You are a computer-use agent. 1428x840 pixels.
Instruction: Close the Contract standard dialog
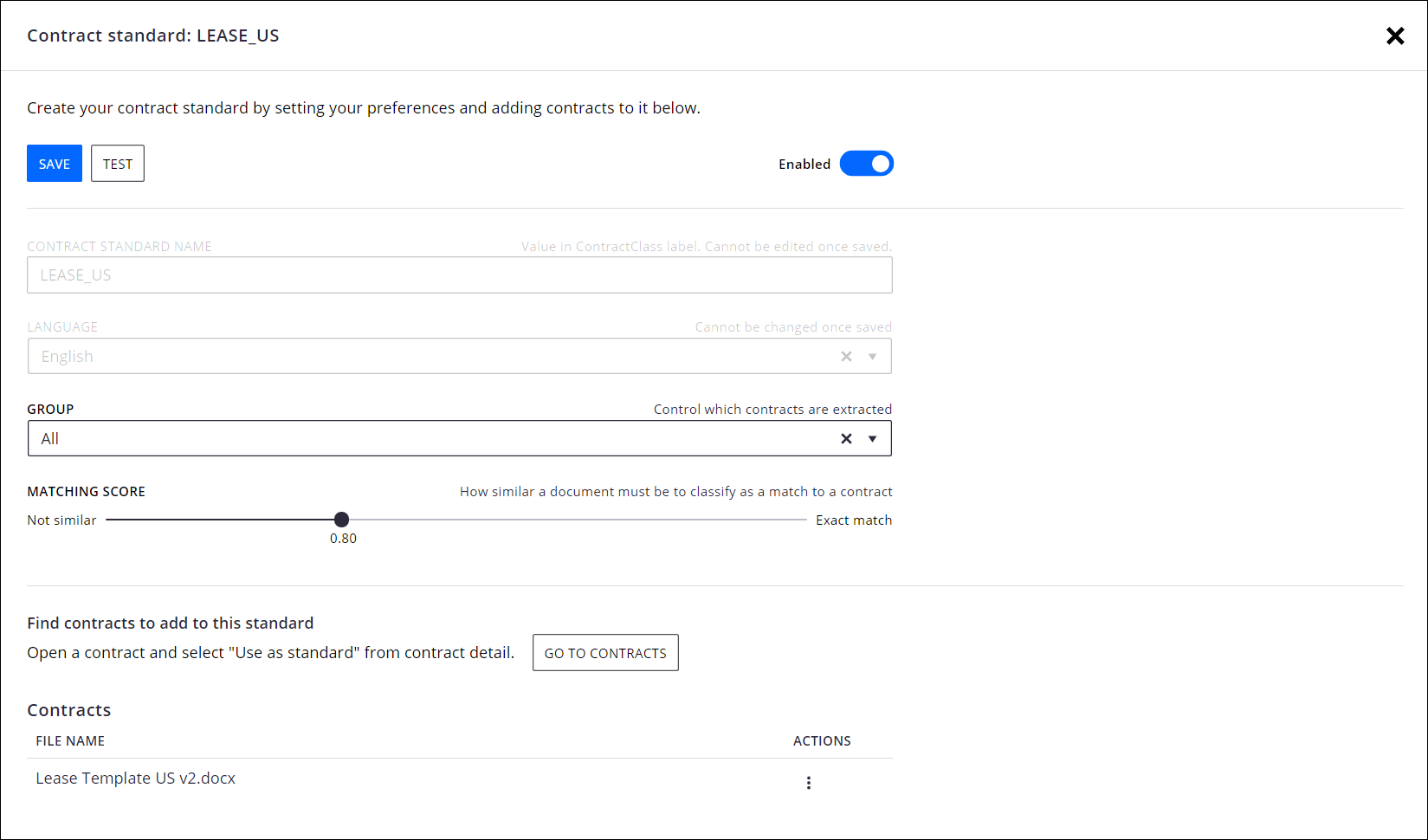pos(1395,36)
